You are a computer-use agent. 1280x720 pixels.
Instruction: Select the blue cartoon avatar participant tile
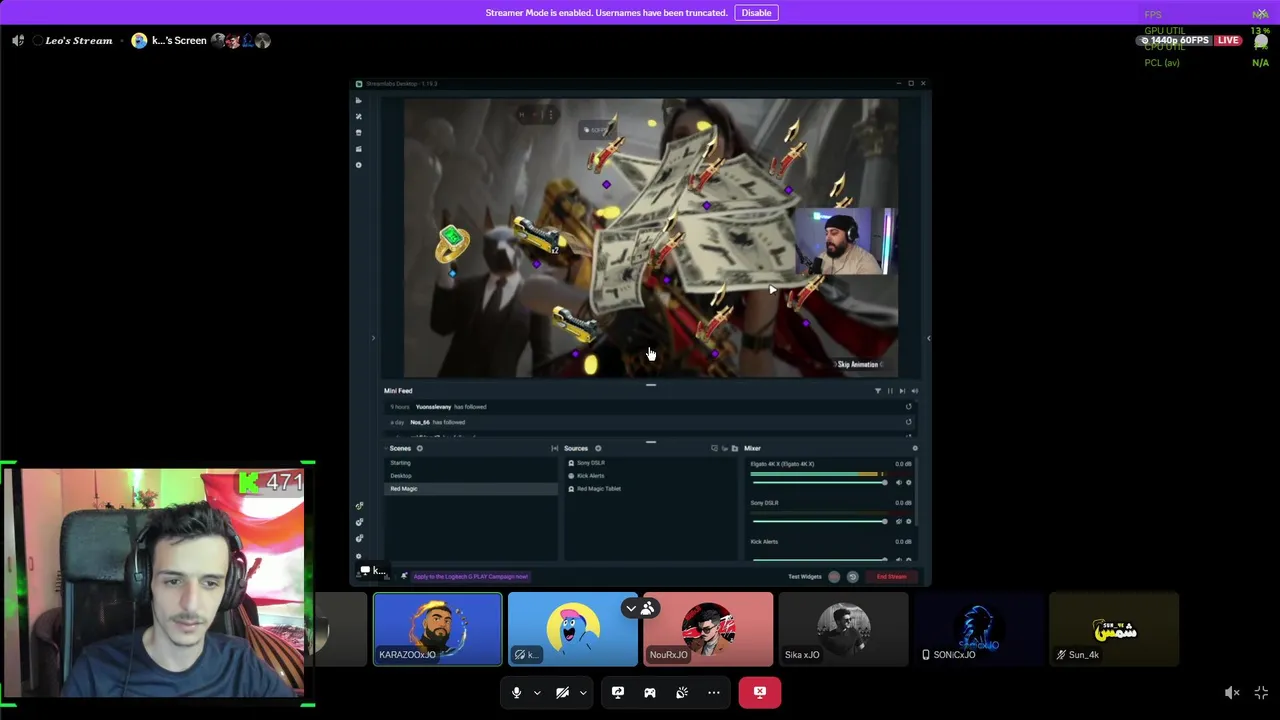click(572, 629)
